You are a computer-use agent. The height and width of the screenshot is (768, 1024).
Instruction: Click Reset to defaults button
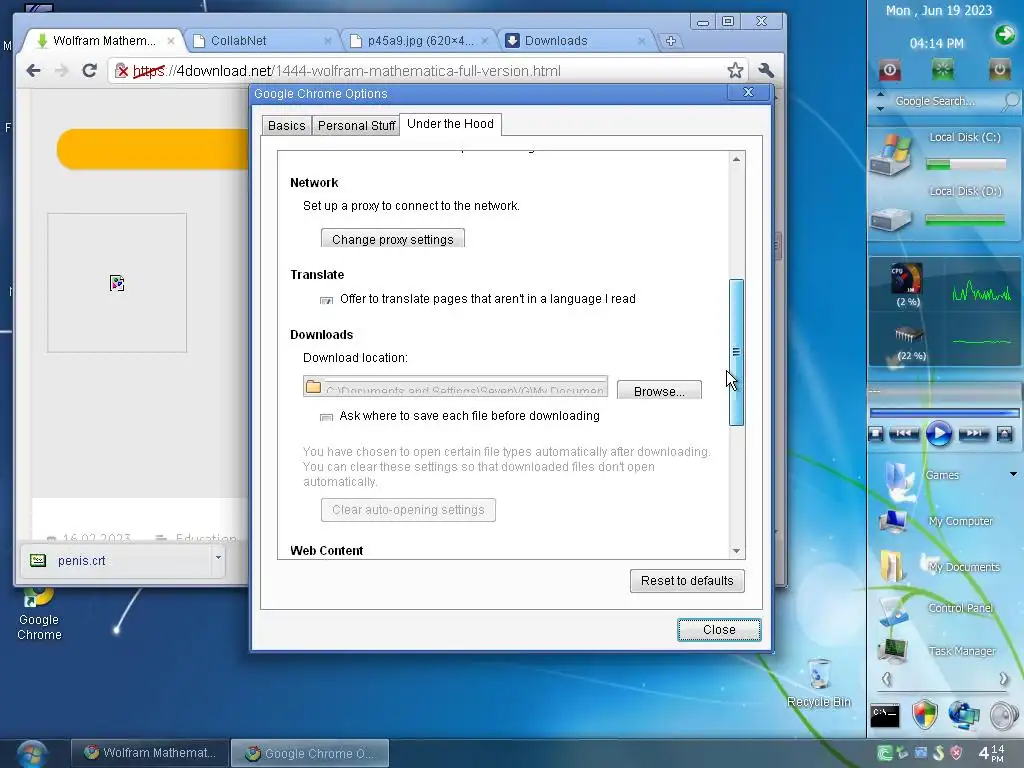click(687, 581)
